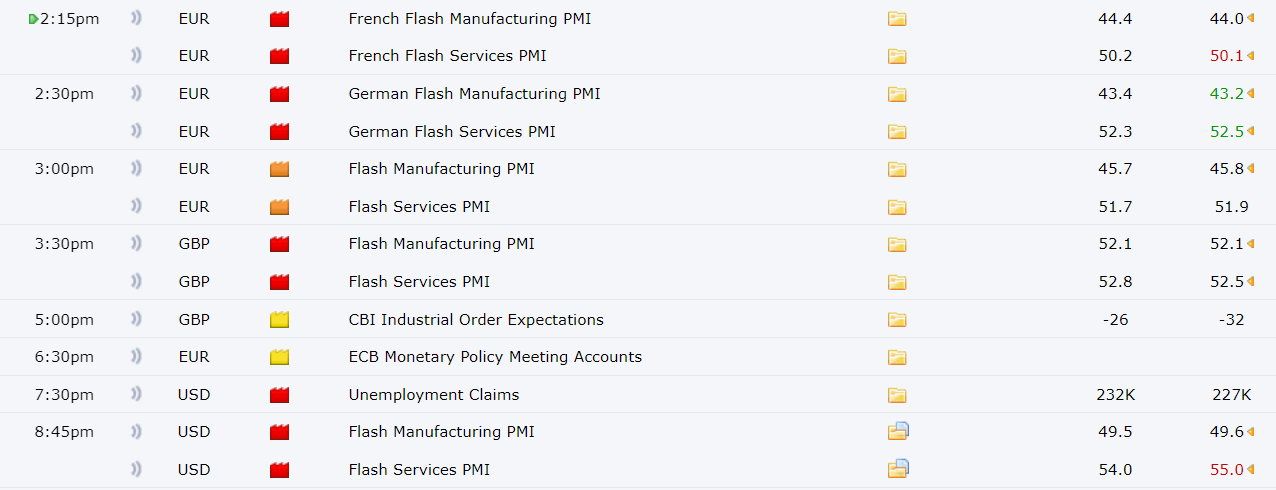Screen dimensions: 1276x490
Task: Open details for USD Flash Services PMI
Action: click(898, 468)
